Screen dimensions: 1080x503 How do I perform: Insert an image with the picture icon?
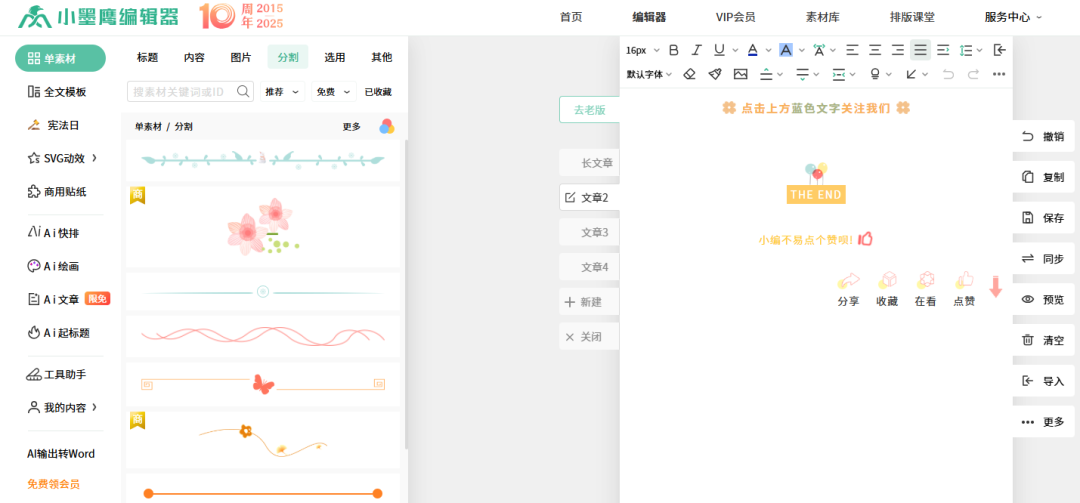[x=740, y=74]
